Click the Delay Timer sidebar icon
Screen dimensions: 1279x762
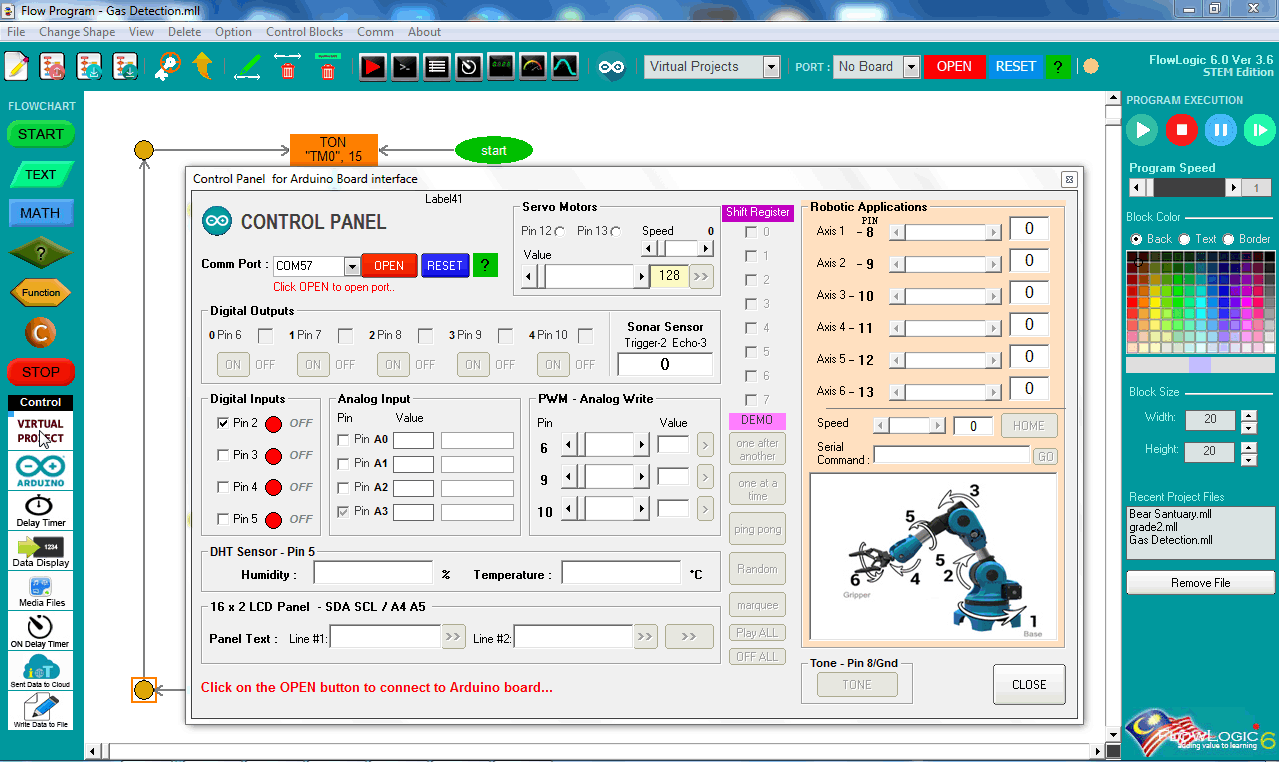pos(39,510)
